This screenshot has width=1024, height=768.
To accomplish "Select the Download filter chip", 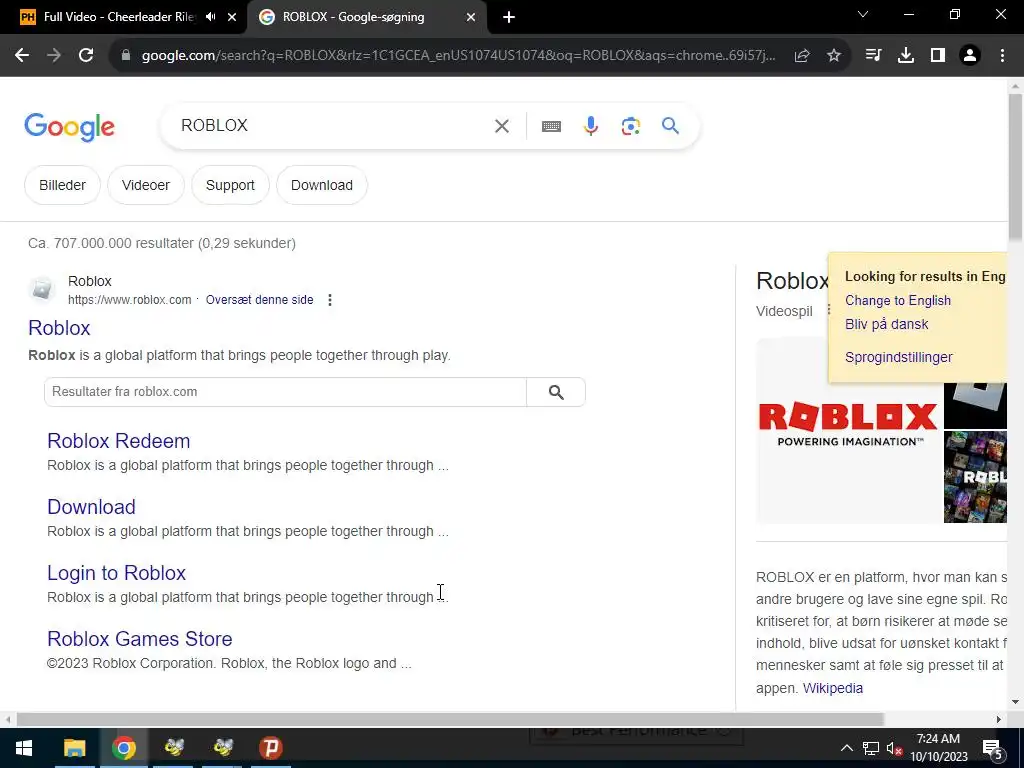I will pos(322,185).
